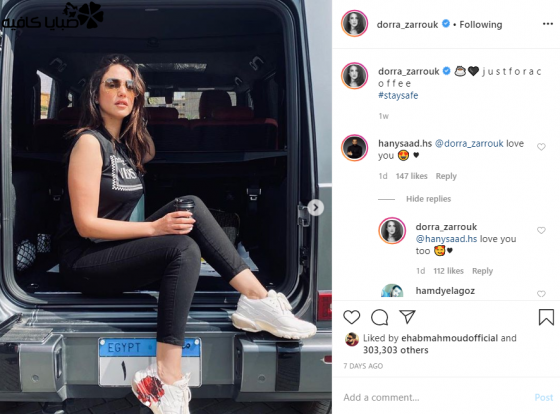Image resolution: width=560 pixels, height=414 pixels.
Task: Open the comment speech bubble icon
Action: 379,317
